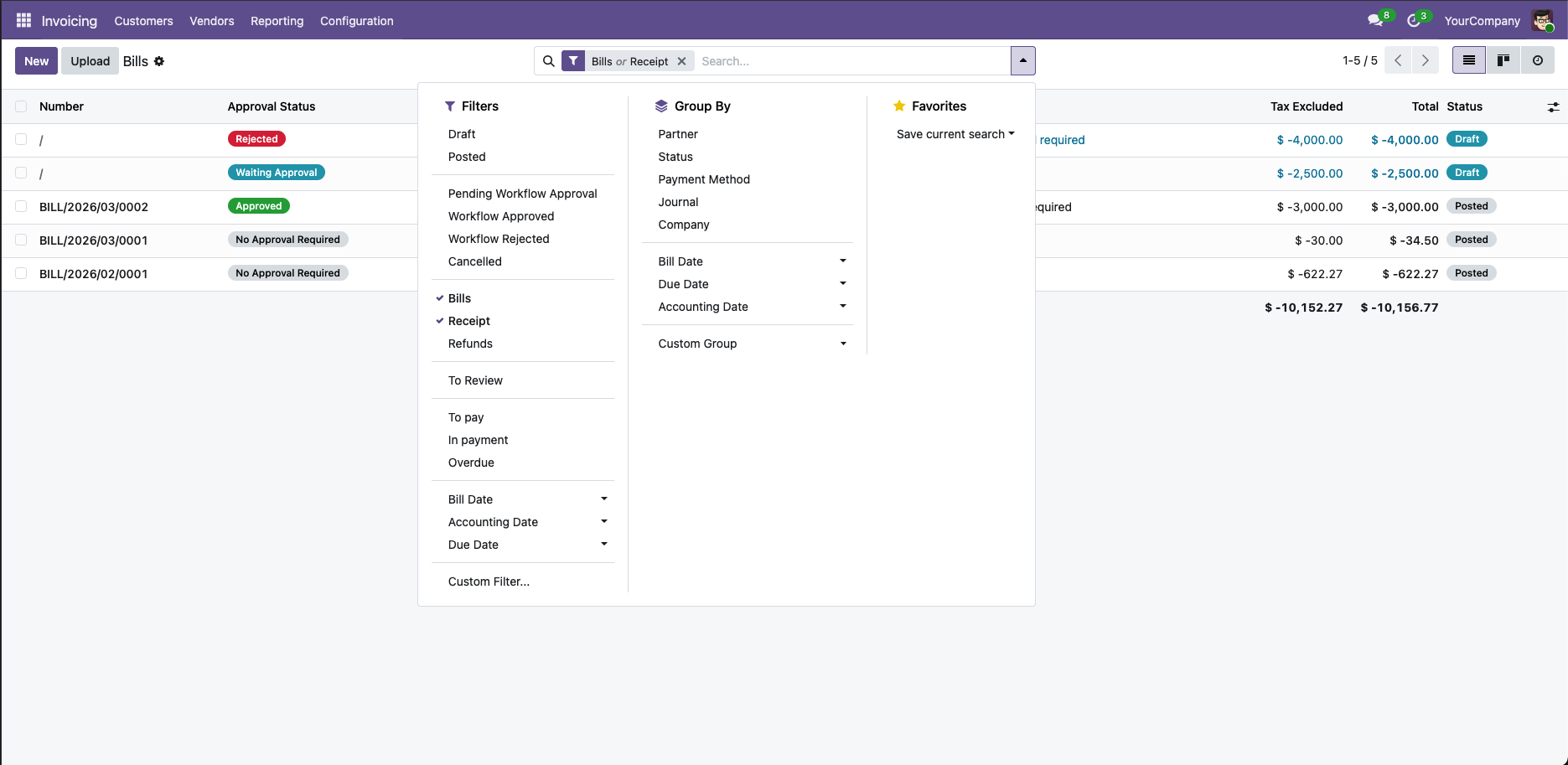Select the Waiting Approval status badge

277,172
